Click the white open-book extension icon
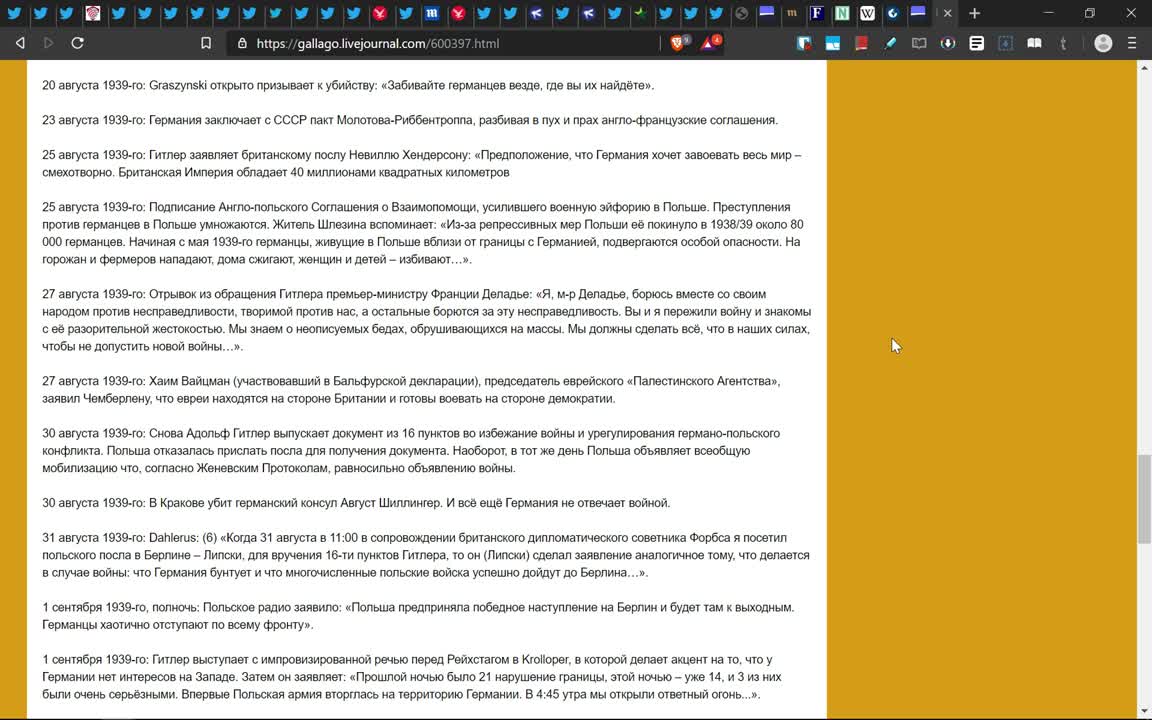 click(1034, 43)
